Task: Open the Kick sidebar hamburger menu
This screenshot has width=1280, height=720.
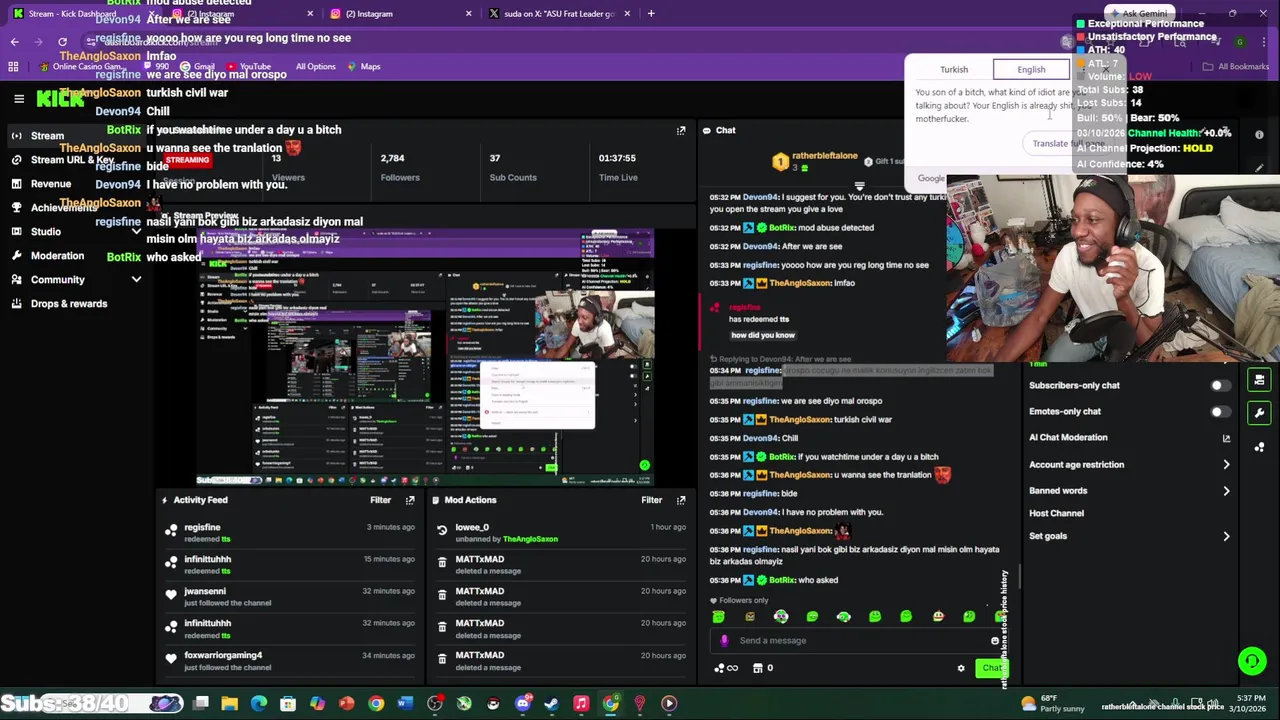Action: [19, 98]
